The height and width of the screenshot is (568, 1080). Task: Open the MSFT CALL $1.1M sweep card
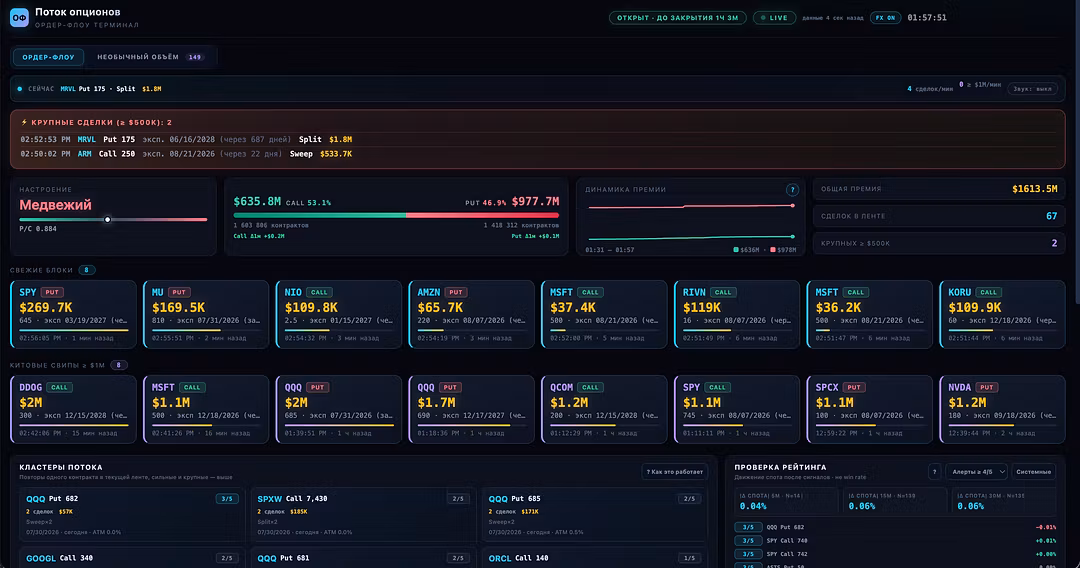click(x=206, y=409)
